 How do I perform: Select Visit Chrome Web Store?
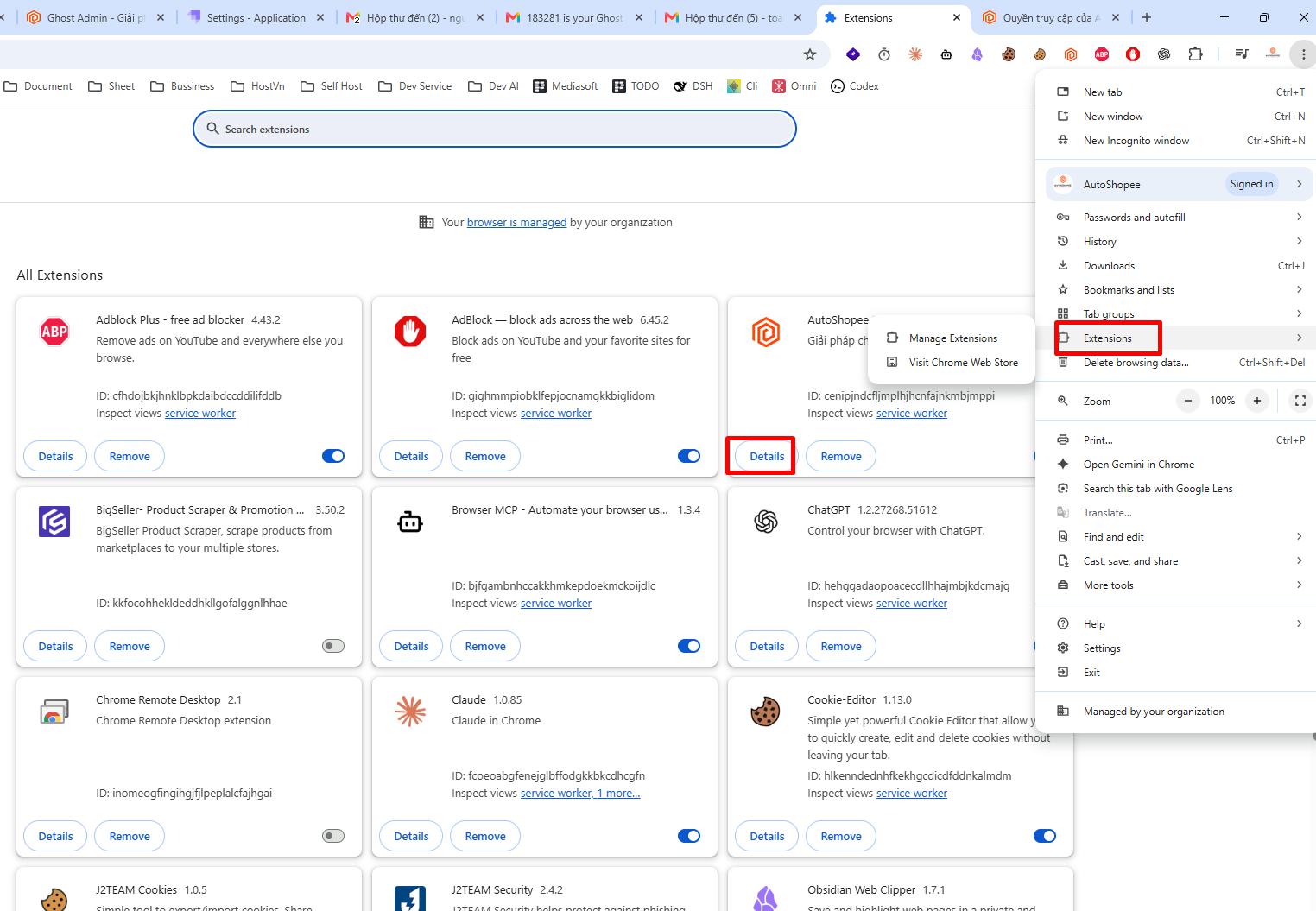pyautogui.click(x=951, y=363)
